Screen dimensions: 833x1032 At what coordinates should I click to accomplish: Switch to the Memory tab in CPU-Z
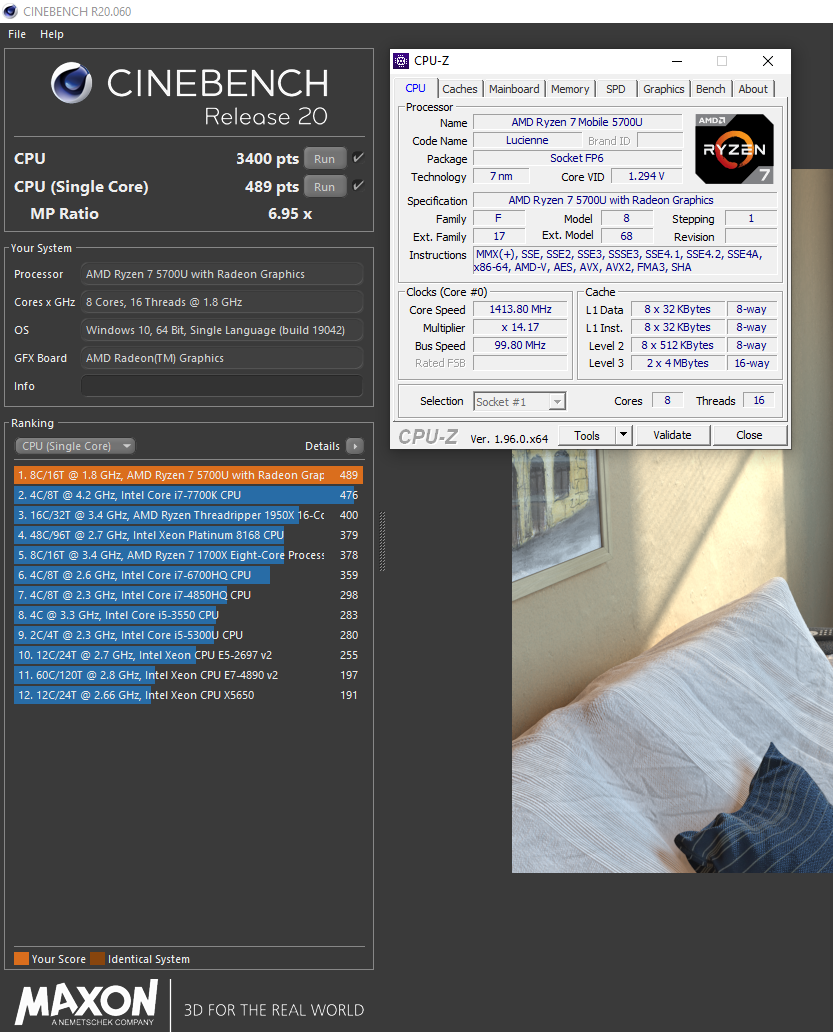click(570, 89)
